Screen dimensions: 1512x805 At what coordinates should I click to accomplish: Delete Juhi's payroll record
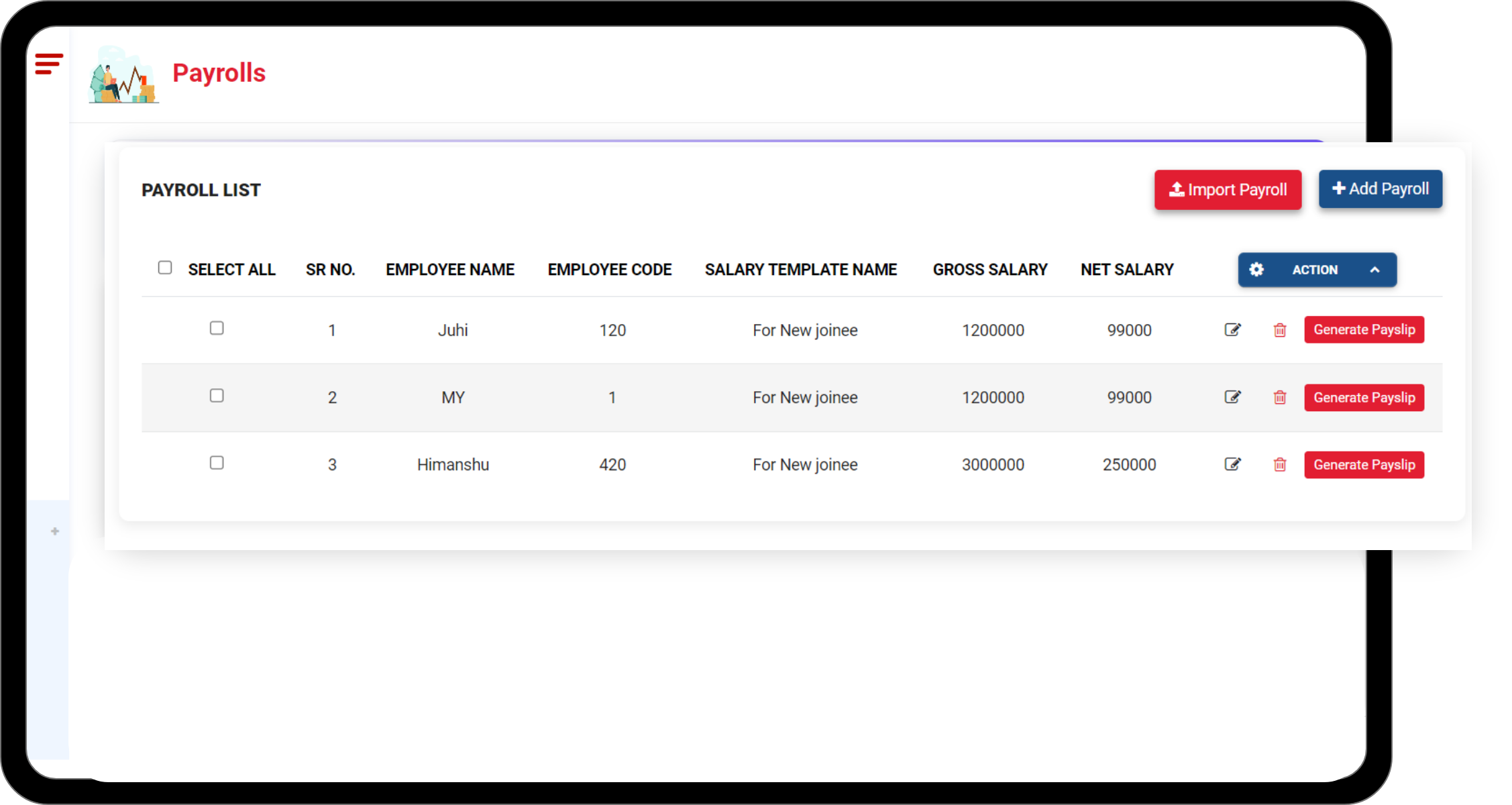(x=1279, y=330)
